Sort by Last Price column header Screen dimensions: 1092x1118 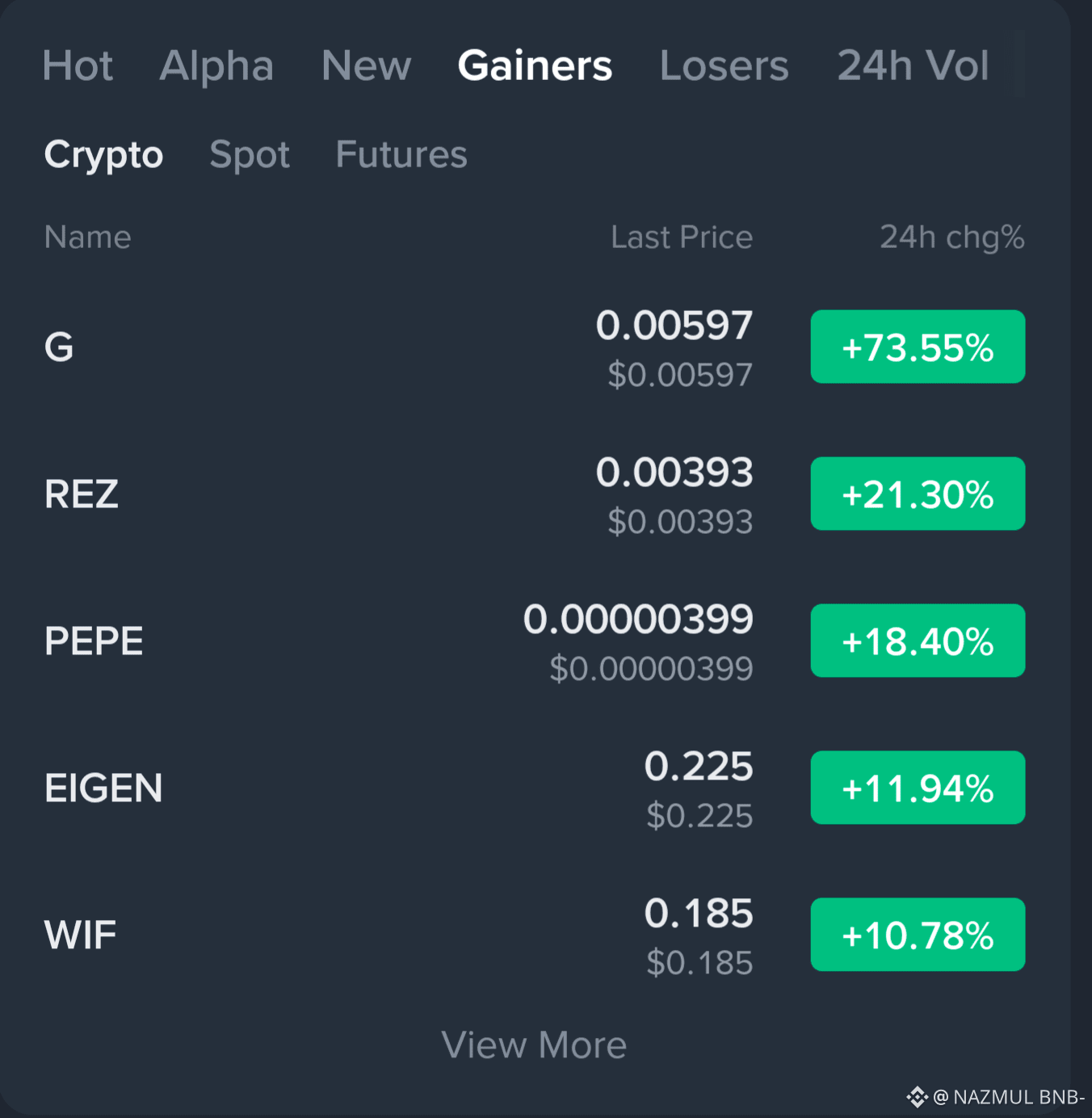click(x=681, y=237)
